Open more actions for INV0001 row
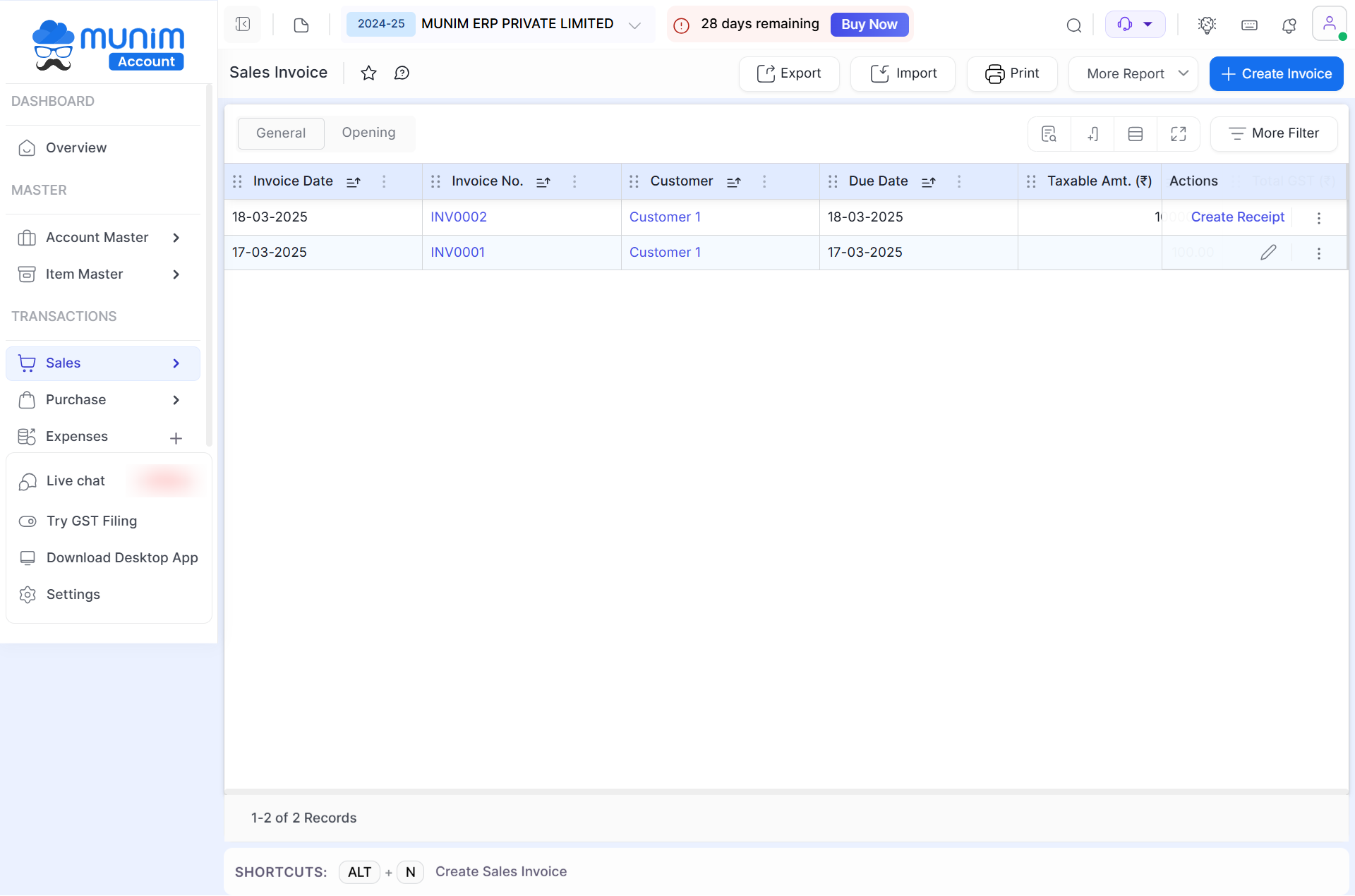The image size is (1355, 896). click(1319, 253)
